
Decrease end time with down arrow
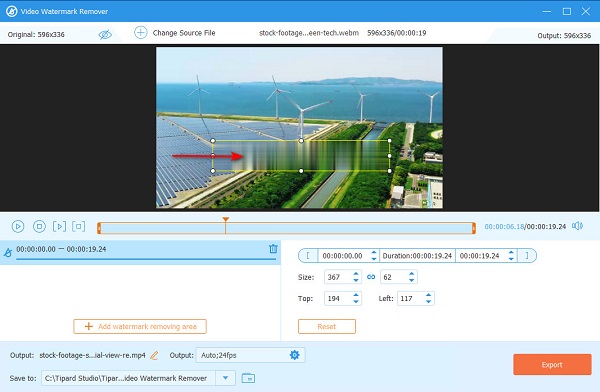pyautogui.click(x=511, y=259)
